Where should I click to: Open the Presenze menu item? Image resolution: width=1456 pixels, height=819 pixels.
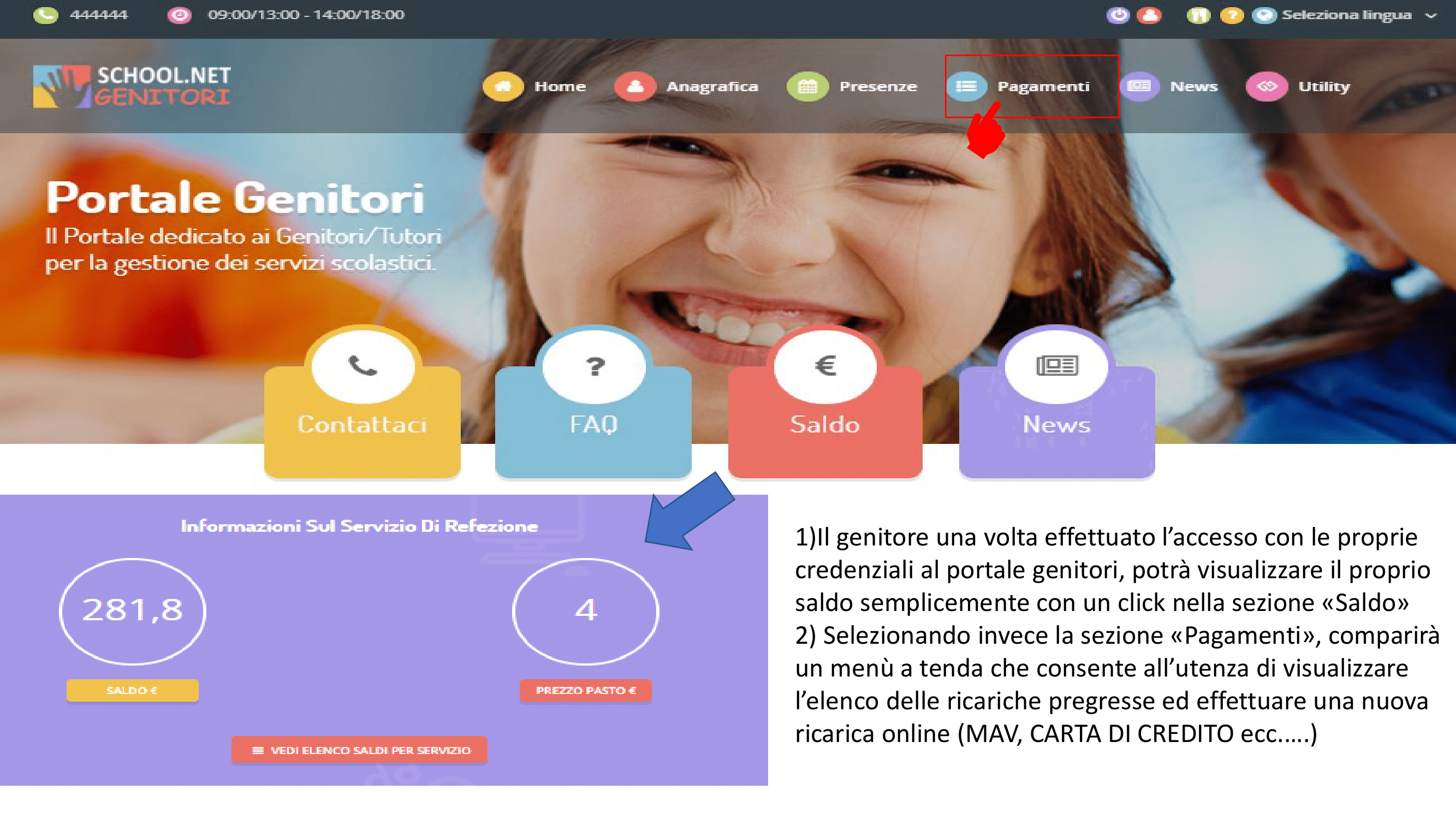[x=878, y=86]
